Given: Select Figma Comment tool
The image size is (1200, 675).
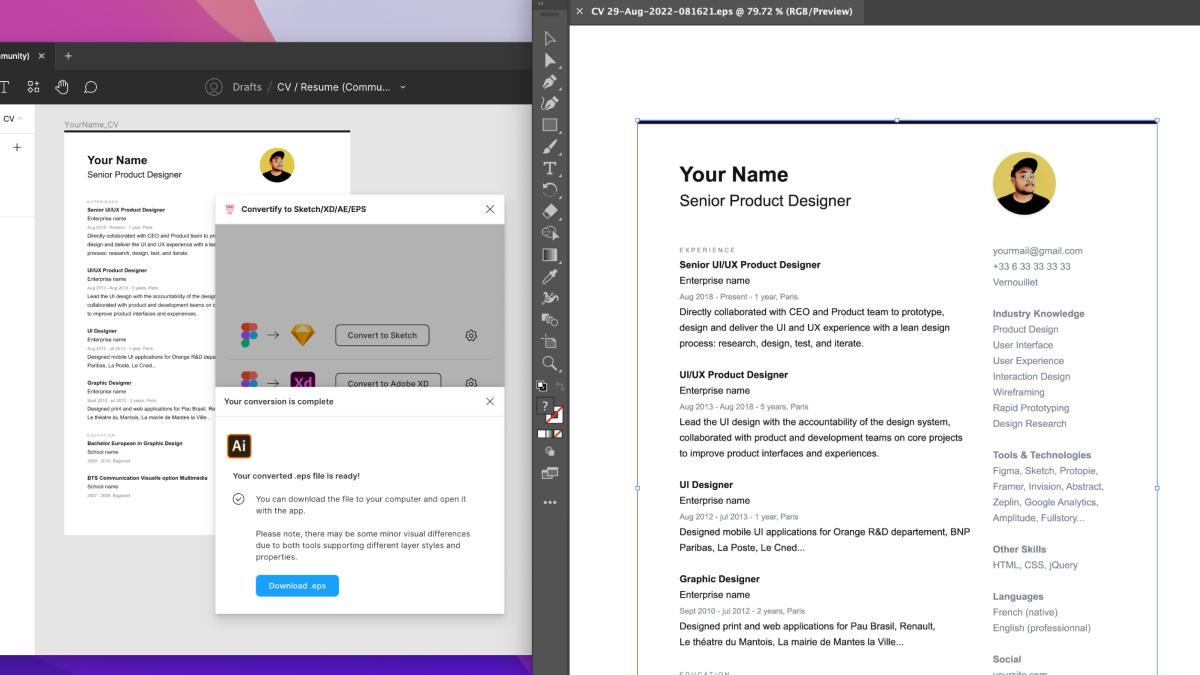Looking at the screenshot, I should [90, 87].
